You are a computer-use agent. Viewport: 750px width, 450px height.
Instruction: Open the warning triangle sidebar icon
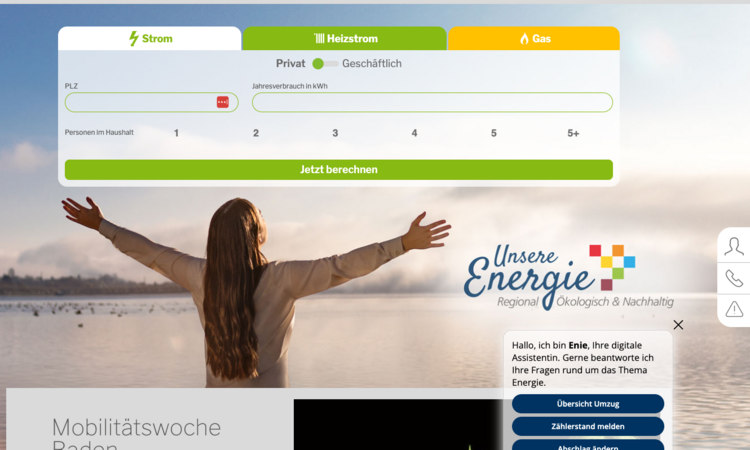[734, 309]
